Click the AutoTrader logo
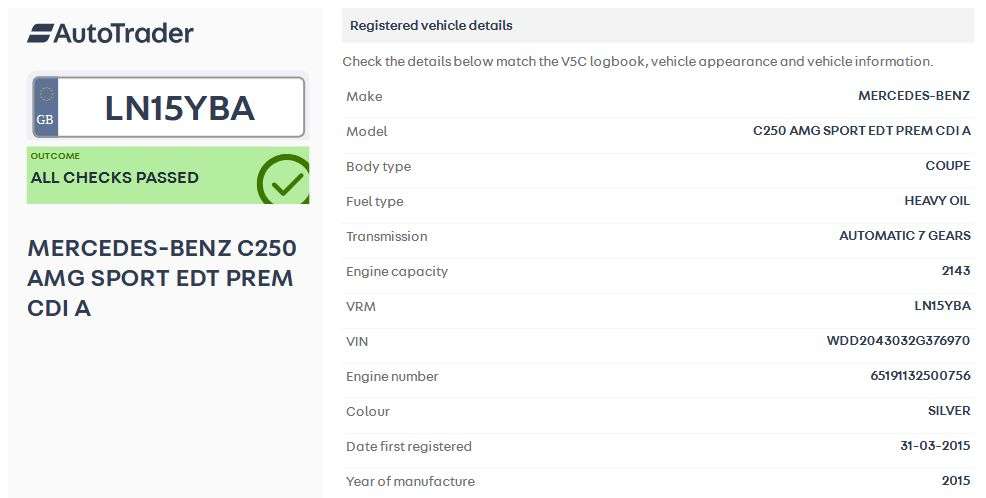Image resolution: width=986 pixels, height=498 pixels. (x=110, y=33)
